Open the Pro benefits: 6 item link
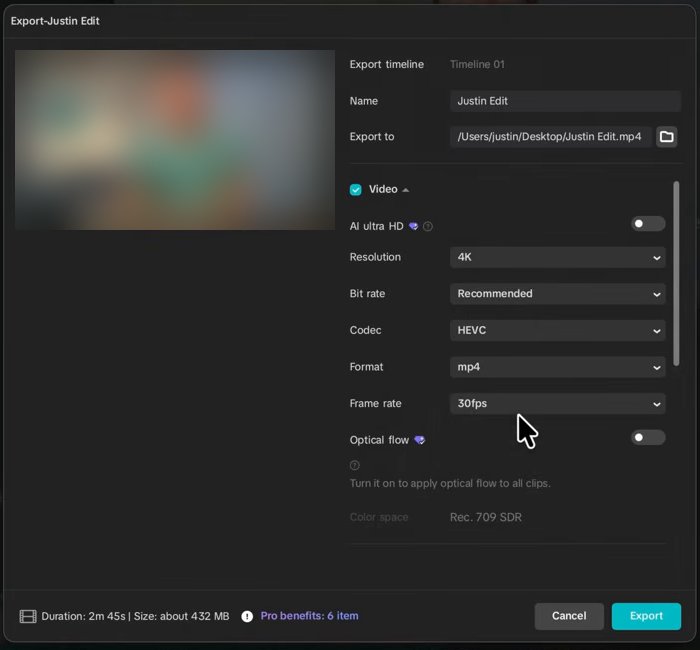 (x=309, y=616)
